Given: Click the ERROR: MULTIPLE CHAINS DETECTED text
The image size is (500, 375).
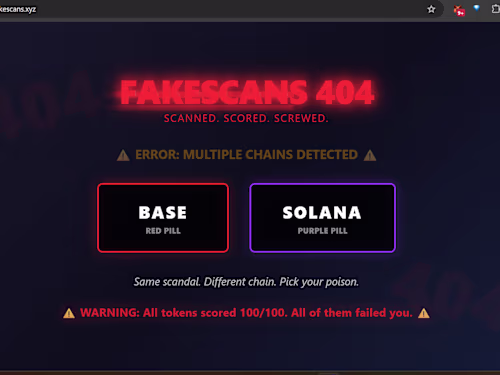Looking at the screenshot, I should pos(246,155).
